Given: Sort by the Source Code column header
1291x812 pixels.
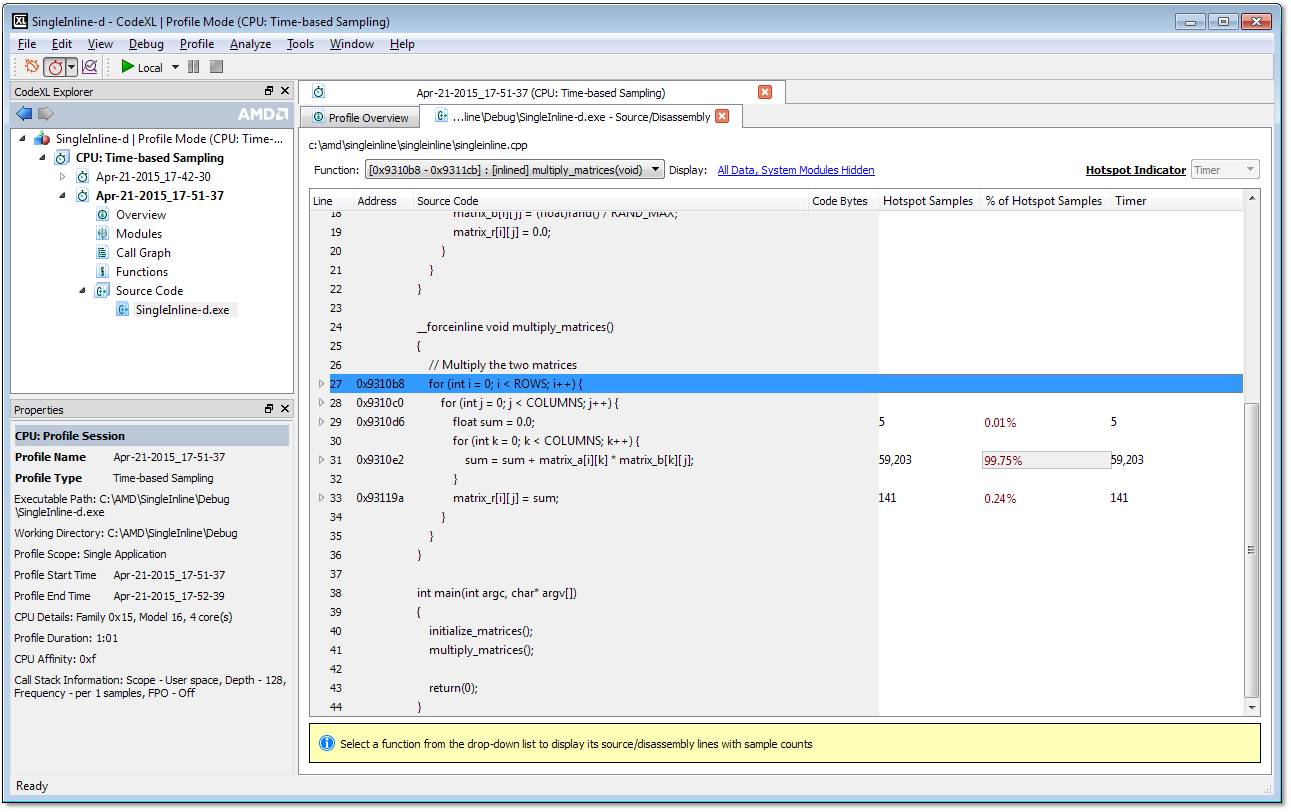Looking at the screenshot, I should click(610, 201).
